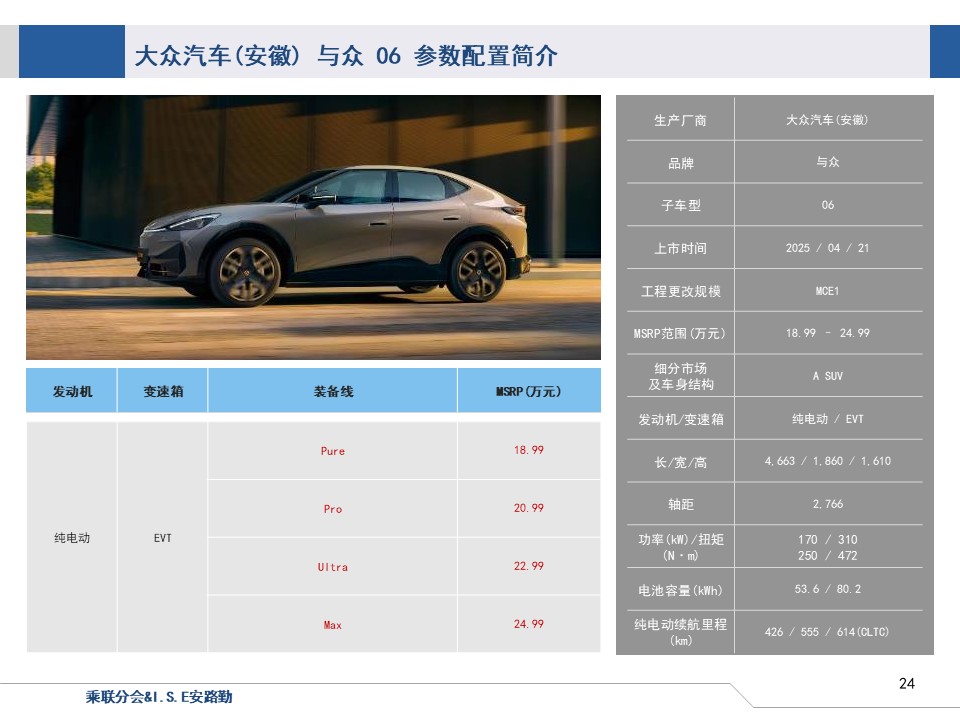This screenshot has width=960, height=720.
Task: Select the MSRP(万元) column header
Action: 529,391
